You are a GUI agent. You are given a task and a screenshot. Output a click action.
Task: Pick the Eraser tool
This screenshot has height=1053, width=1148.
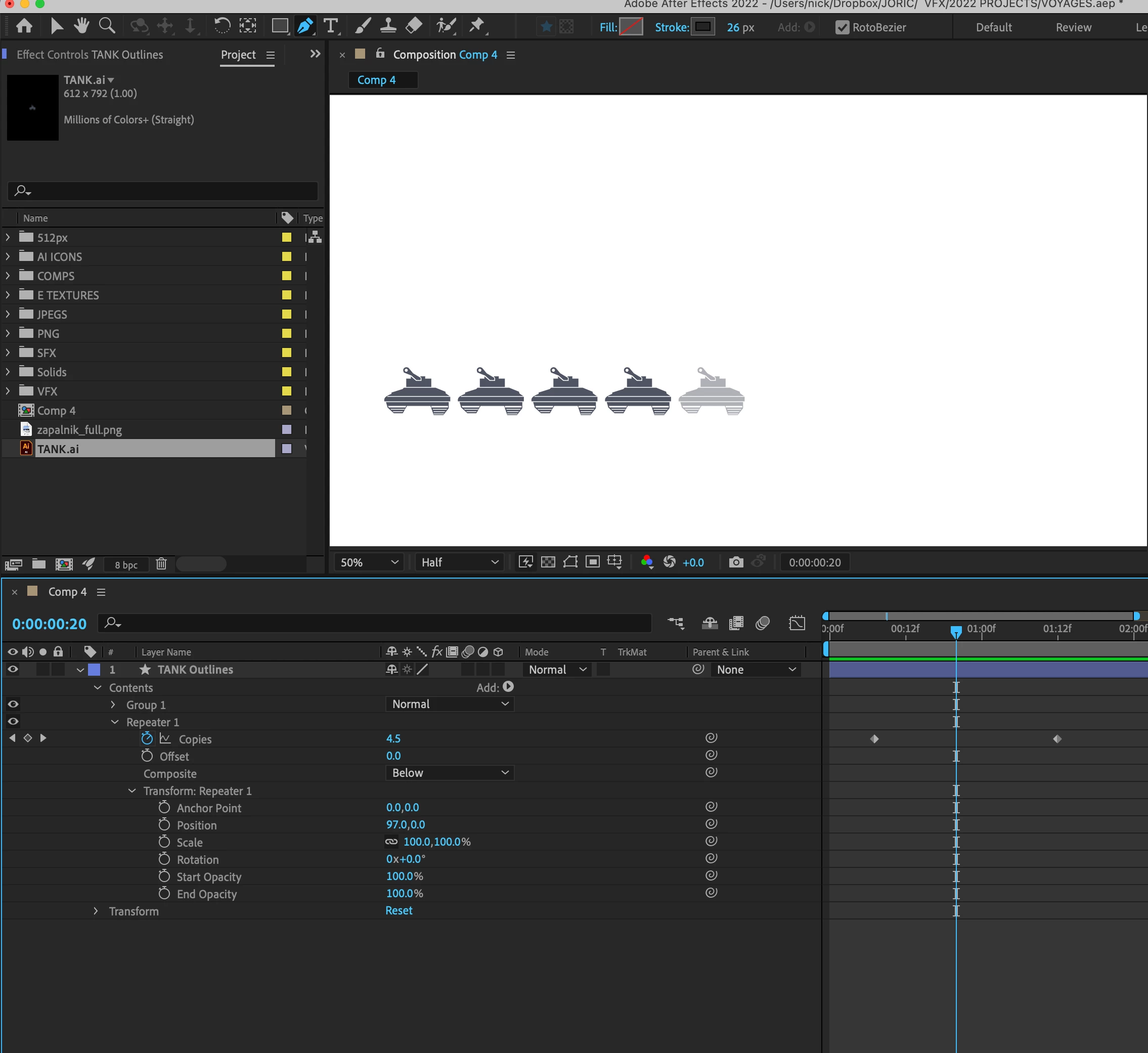(414, 26)
